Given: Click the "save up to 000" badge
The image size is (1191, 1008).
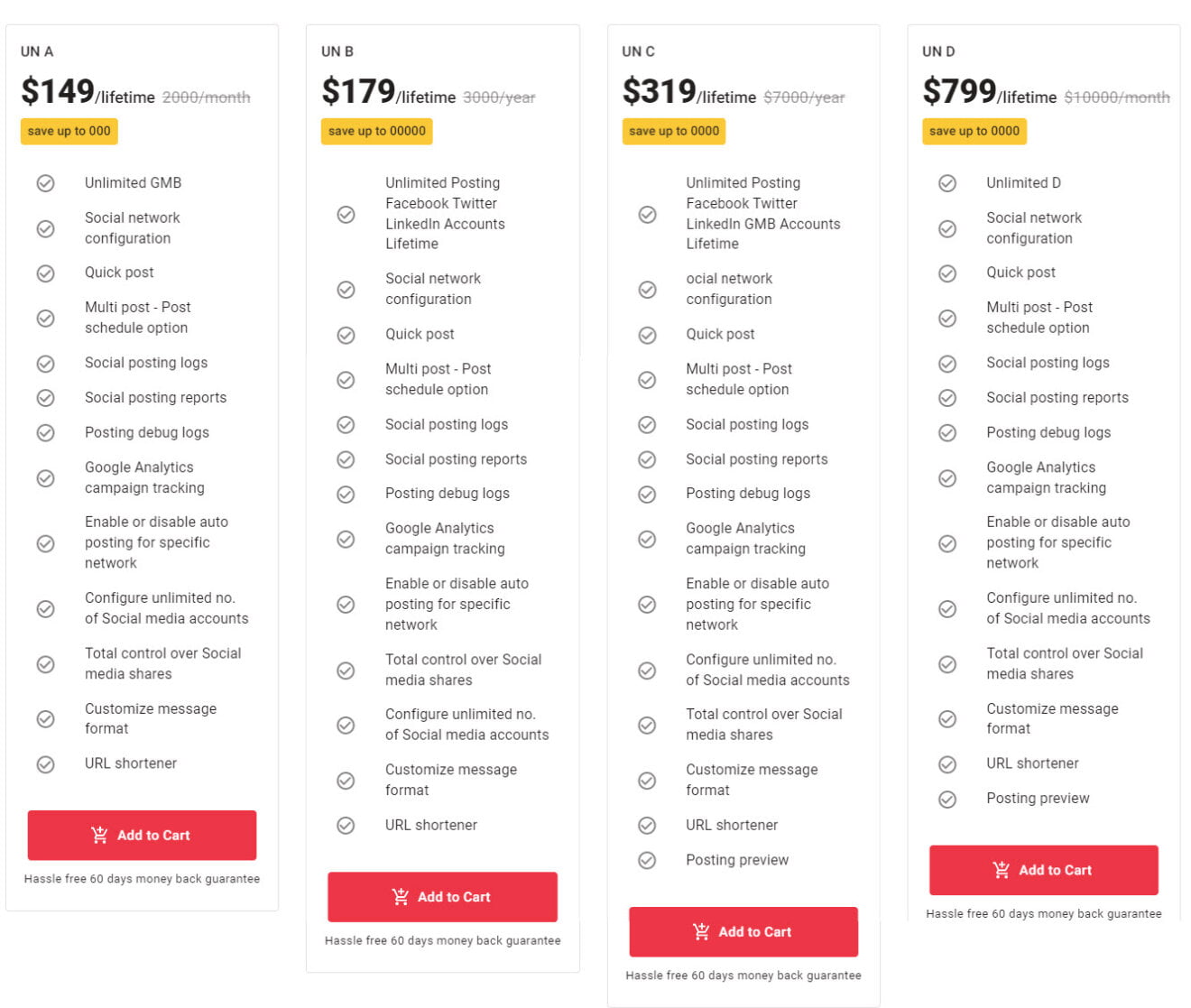Looking at the screenshot, I should click(x=69, y=131).
